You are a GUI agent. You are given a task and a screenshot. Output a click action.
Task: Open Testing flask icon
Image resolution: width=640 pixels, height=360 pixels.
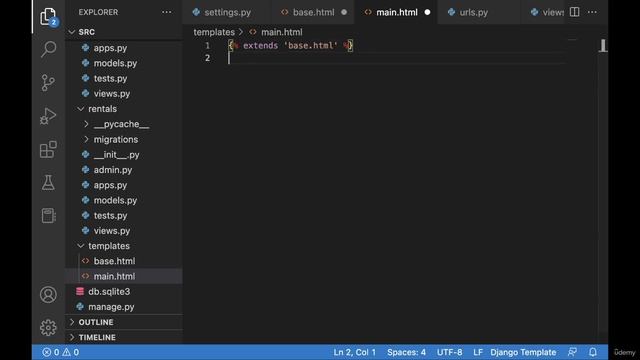[x=48, y=182]
